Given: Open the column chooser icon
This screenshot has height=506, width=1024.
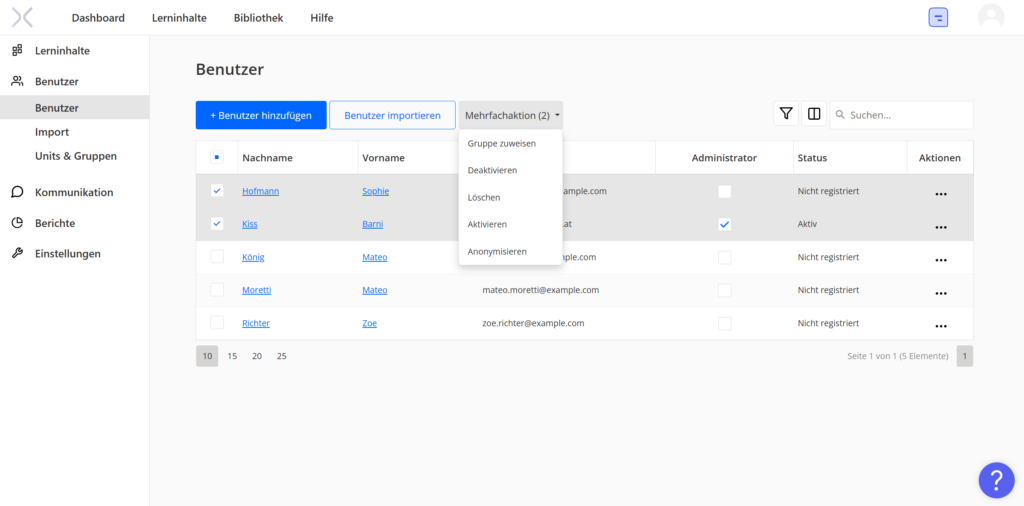Looking at the screenshot, I should click(x=814, y=114).
